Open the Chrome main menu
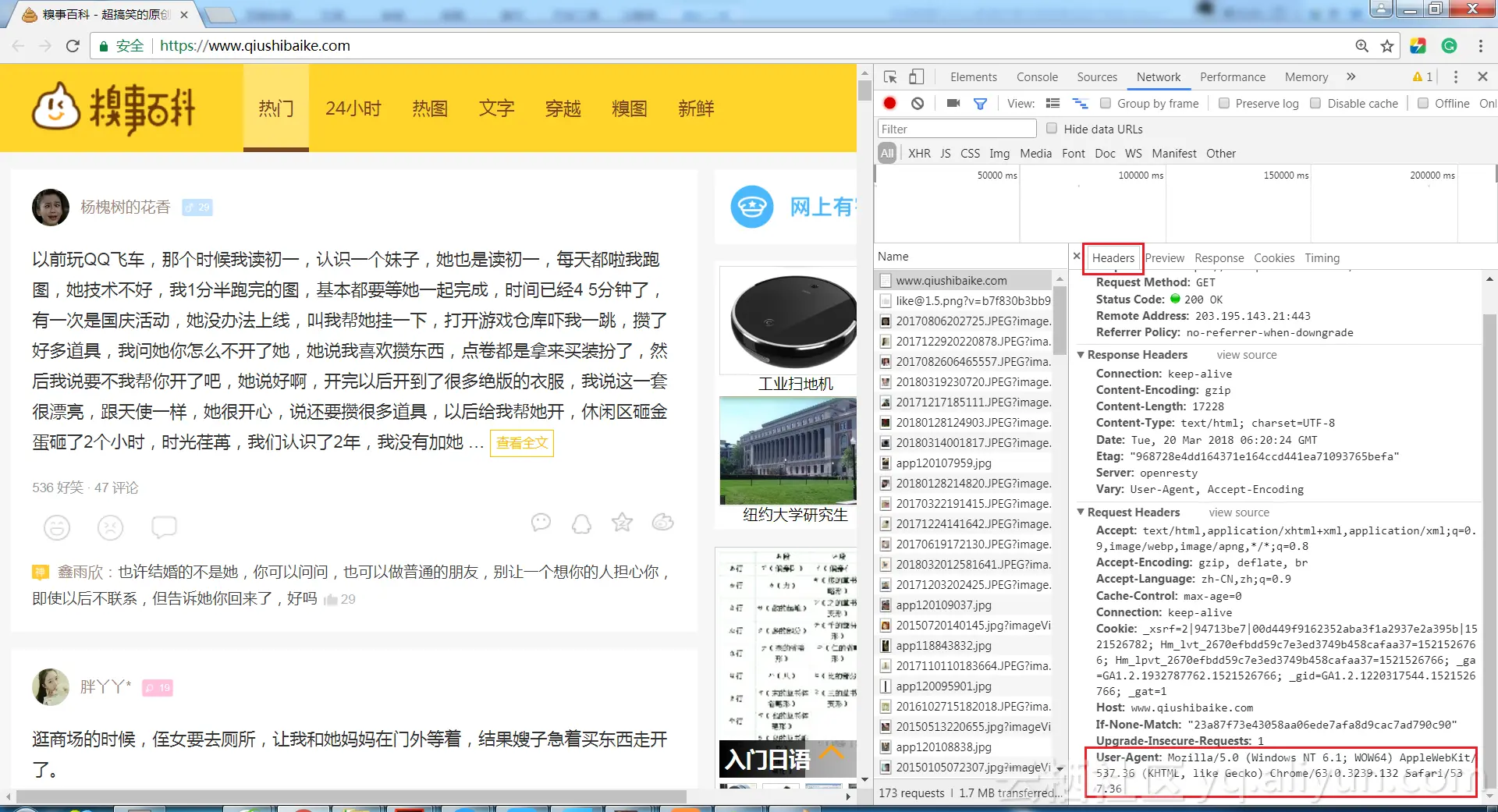Viewport: 1498px width, 812px height. (1481, 46)
